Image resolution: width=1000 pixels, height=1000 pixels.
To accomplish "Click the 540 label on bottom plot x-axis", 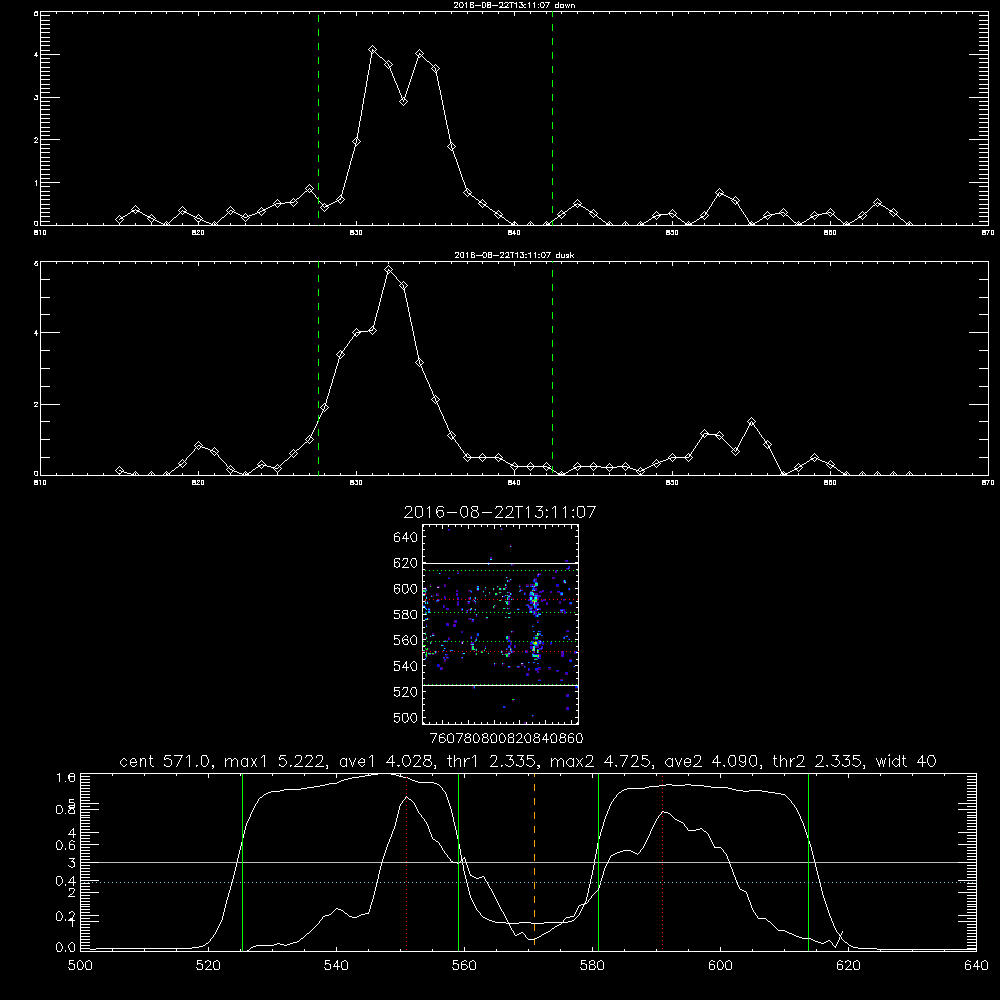I will coord(336,966).
